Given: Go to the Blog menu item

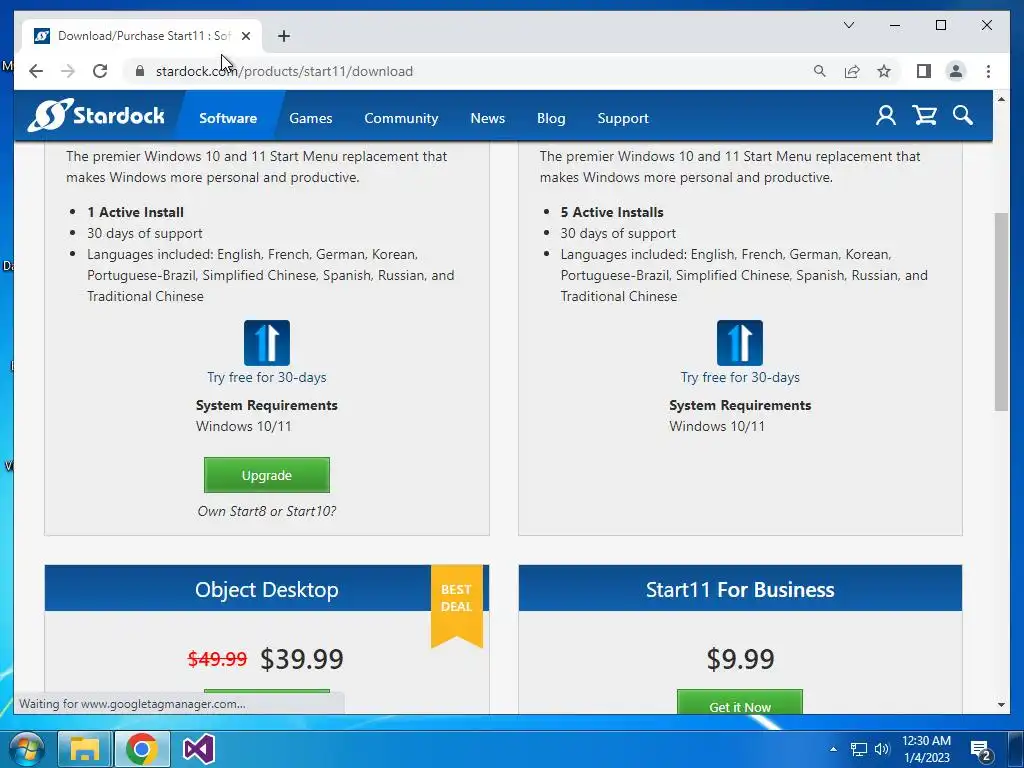Looking at the screenshot, I should 551,118.
